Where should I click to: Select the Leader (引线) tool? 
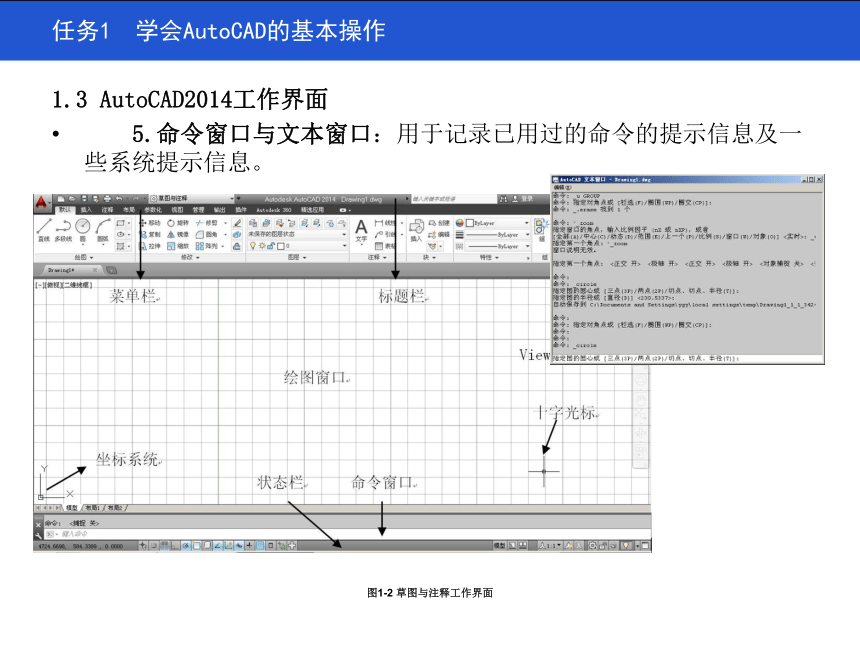385,234
